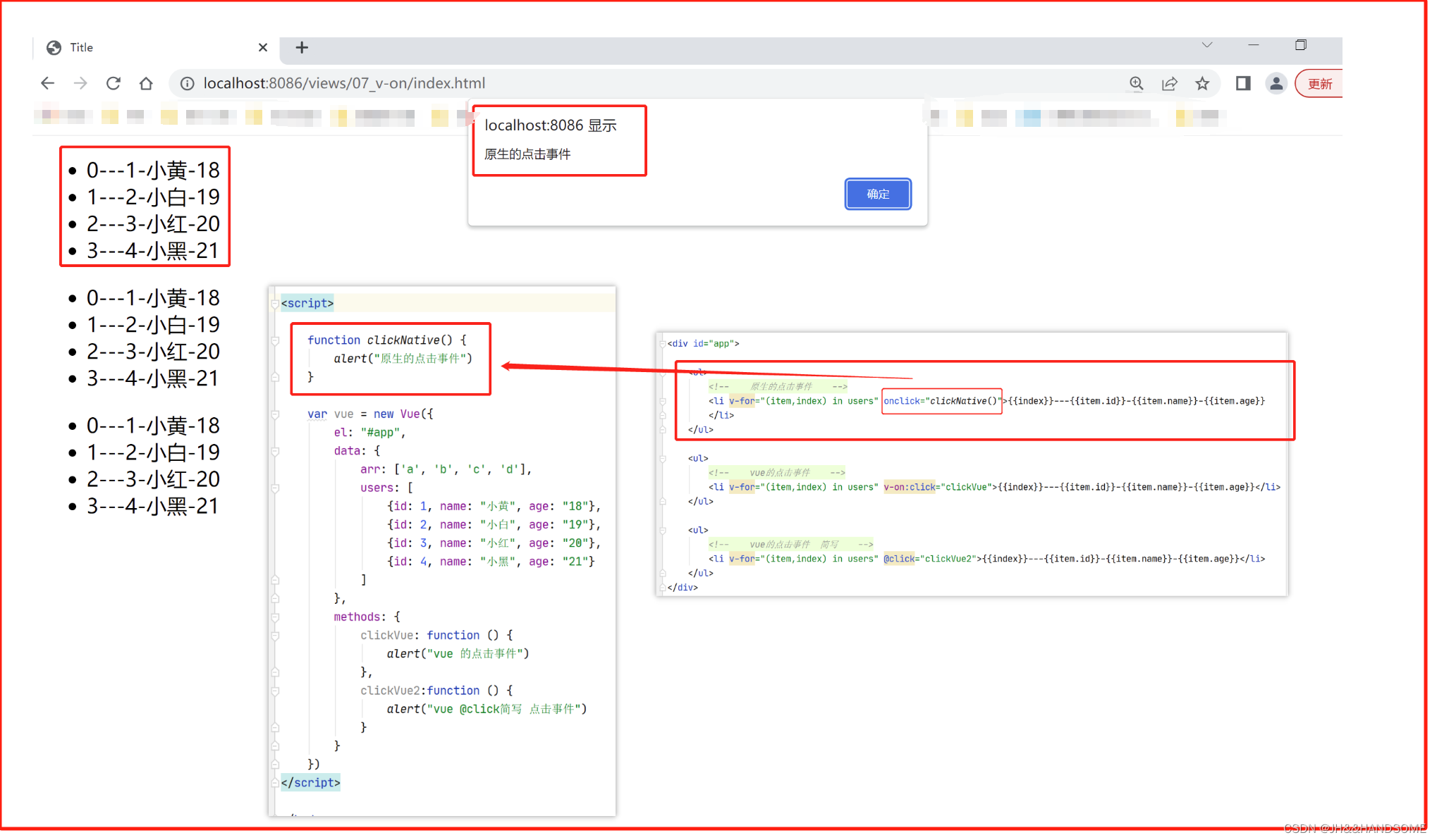Click 3---4-小黑-21 in the first list

point(152,250)
